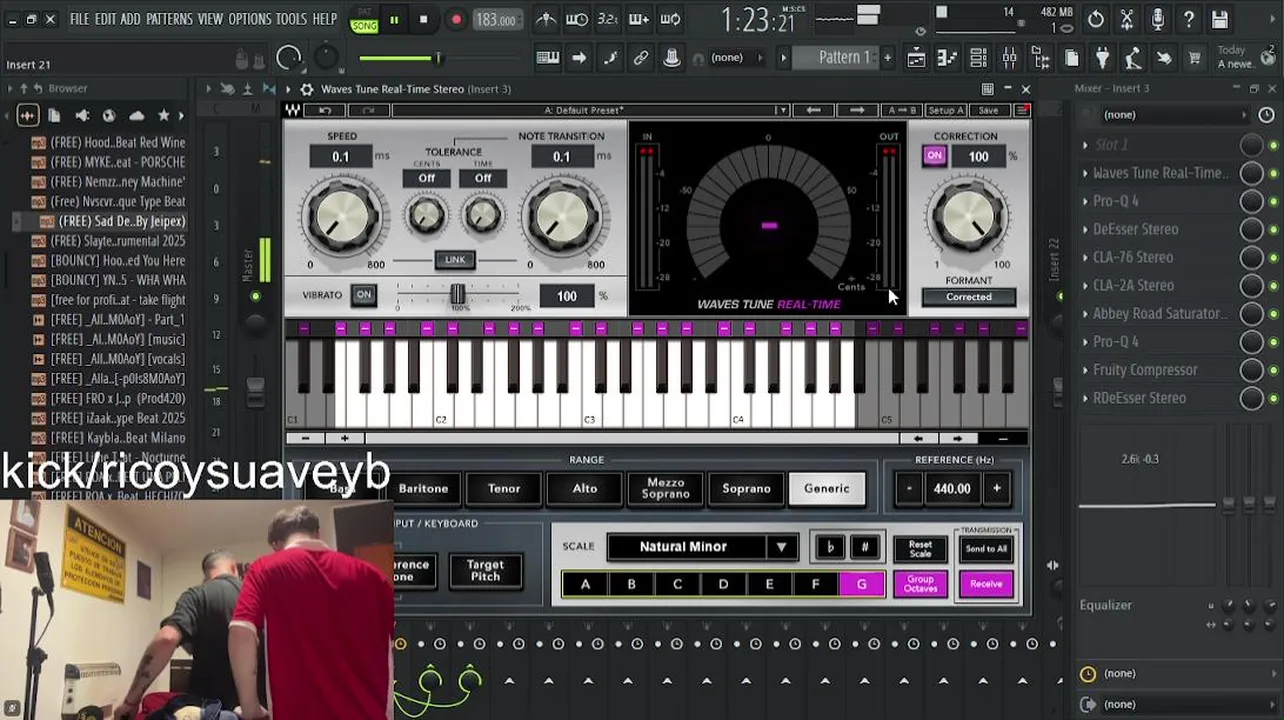Open the VIEW menu

(210, 19)
